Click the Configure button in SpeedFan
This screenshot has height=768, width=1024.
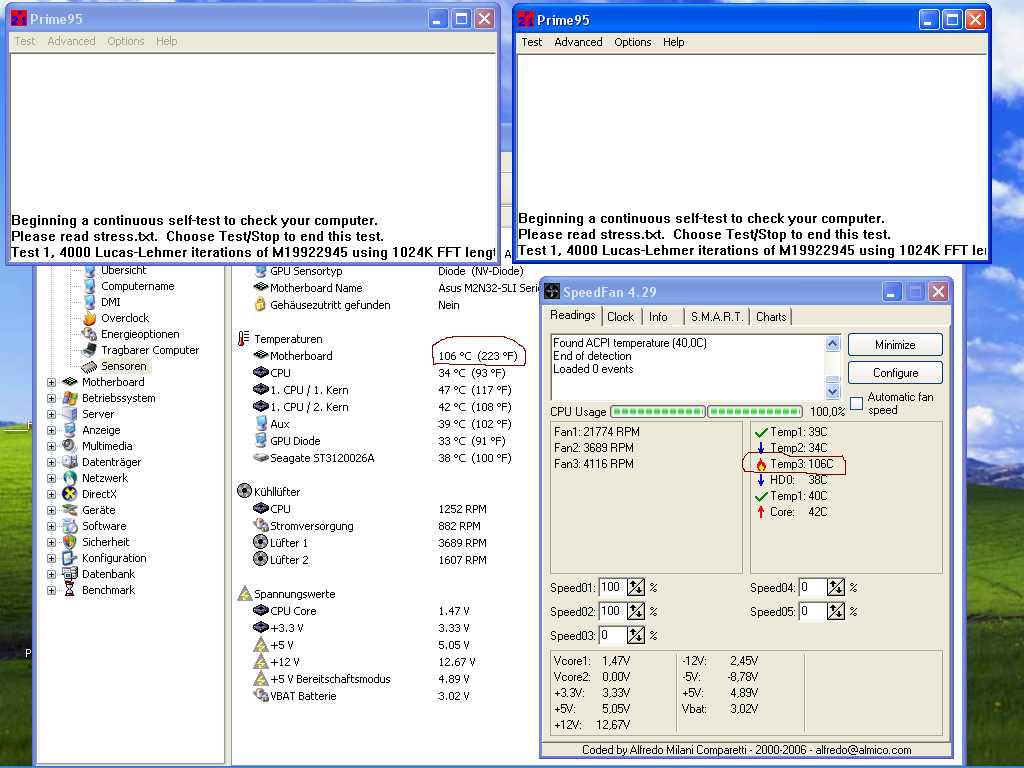click(x=895, y=373)
